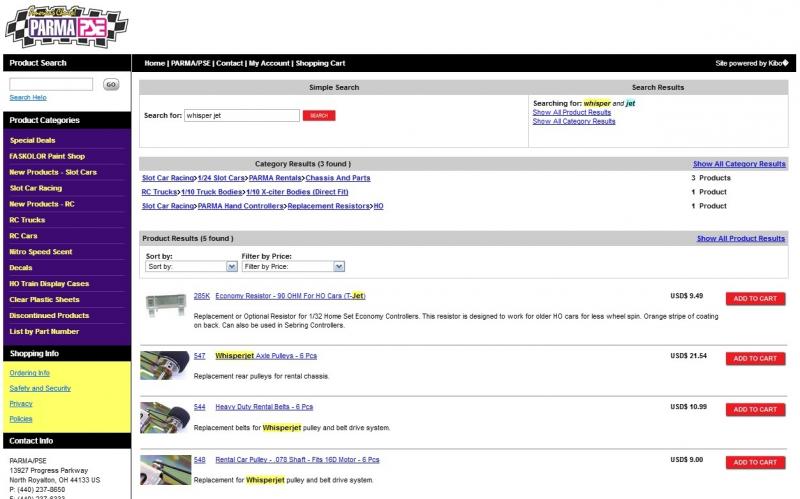
Task: Click the Parma PSE logo
Action: (67, 26)
